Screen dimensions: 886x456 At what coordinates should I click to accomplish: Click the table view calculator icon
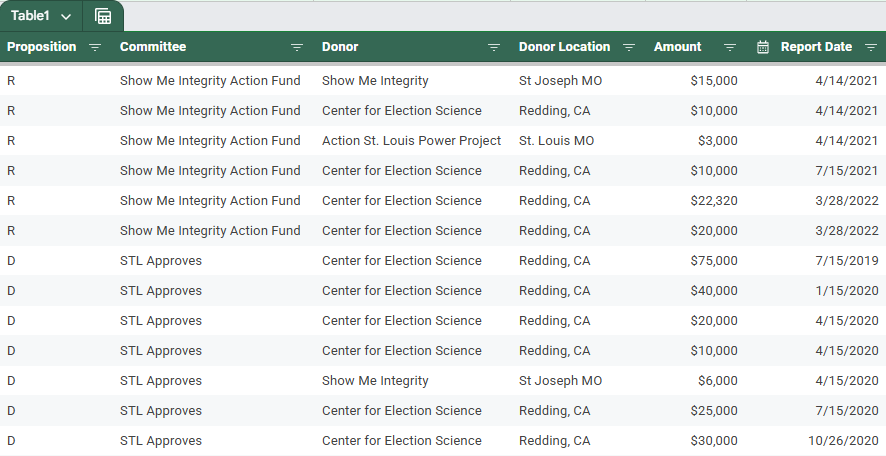[103, 16]
